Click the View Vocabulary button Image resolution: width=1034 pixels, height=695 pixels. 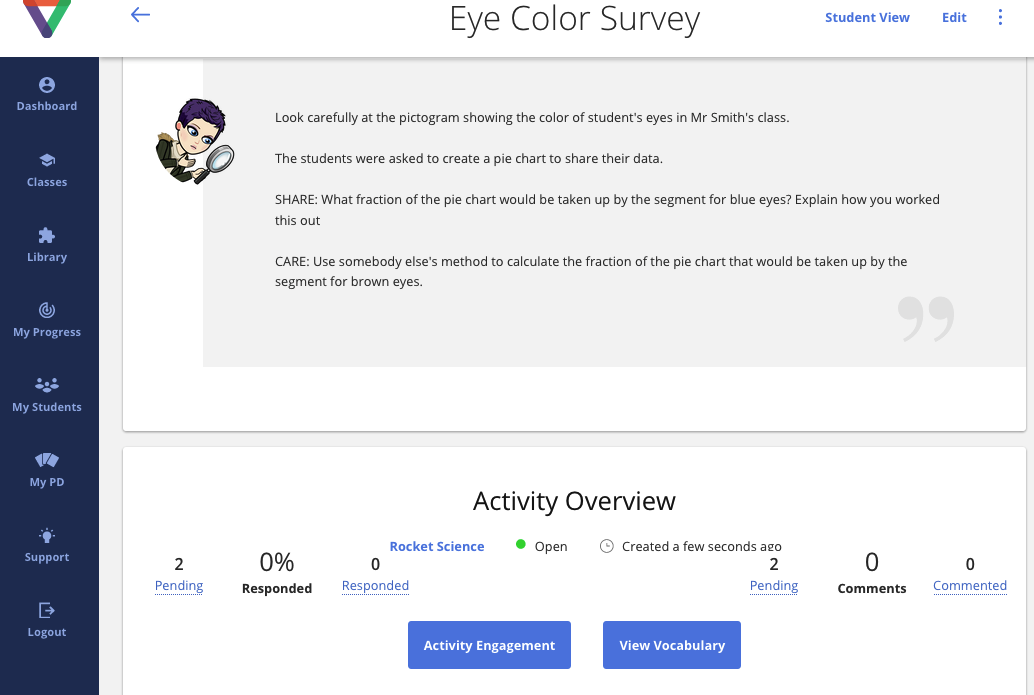671,645
